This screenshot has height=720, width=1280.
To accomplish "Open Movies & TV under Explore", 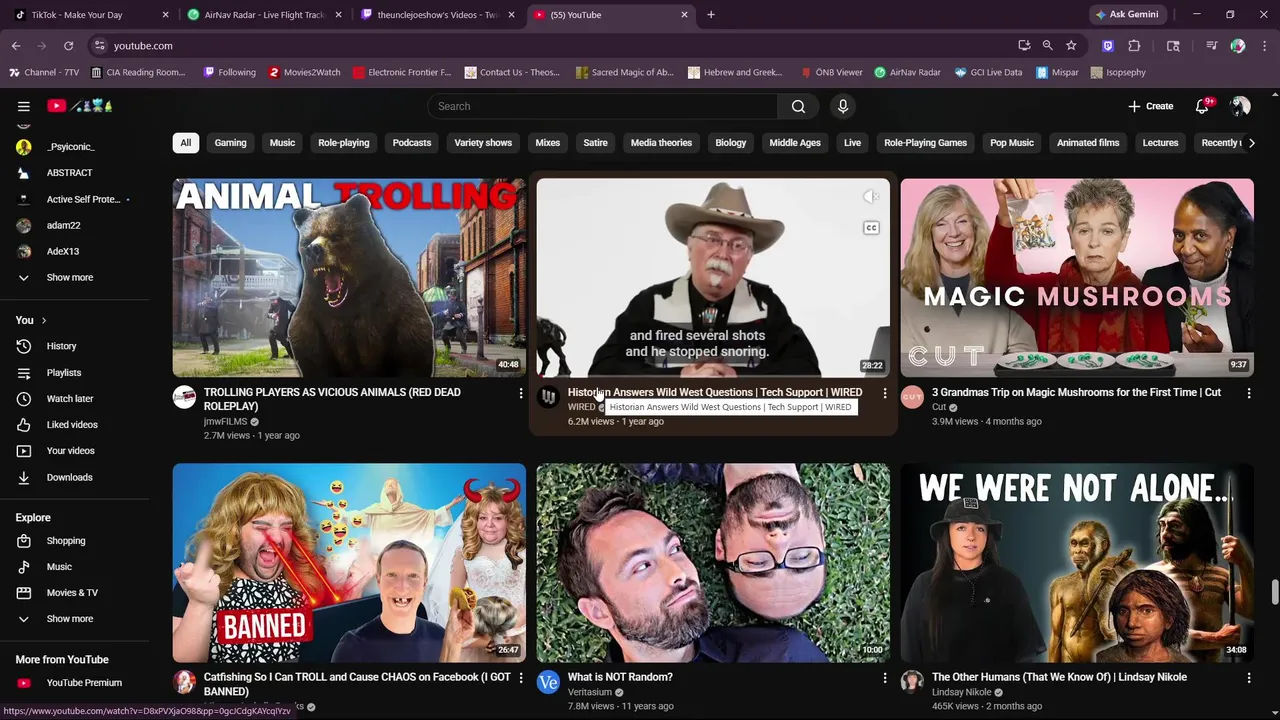I will pos(75,593).
